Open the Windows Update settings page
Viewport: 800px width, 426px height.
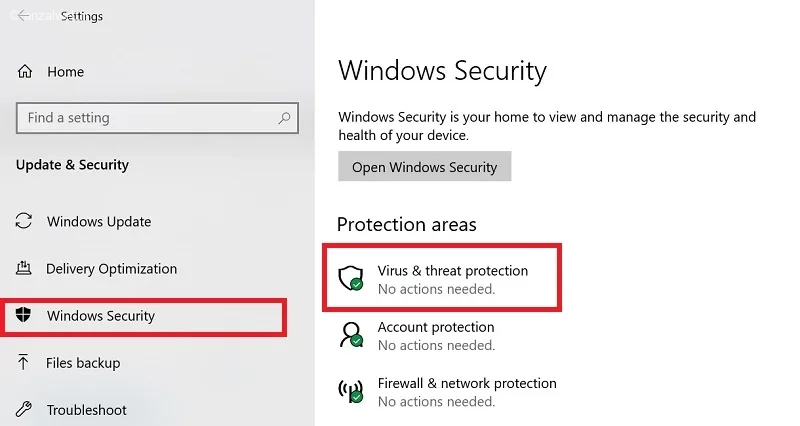tap(99, 221)
